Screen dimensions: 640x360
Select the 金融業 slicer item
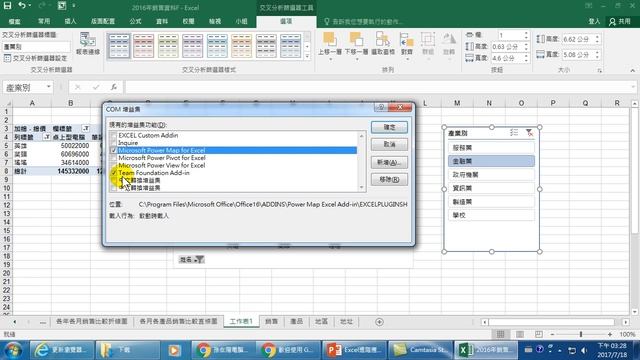pyautogui.click(x=491, y=161)
